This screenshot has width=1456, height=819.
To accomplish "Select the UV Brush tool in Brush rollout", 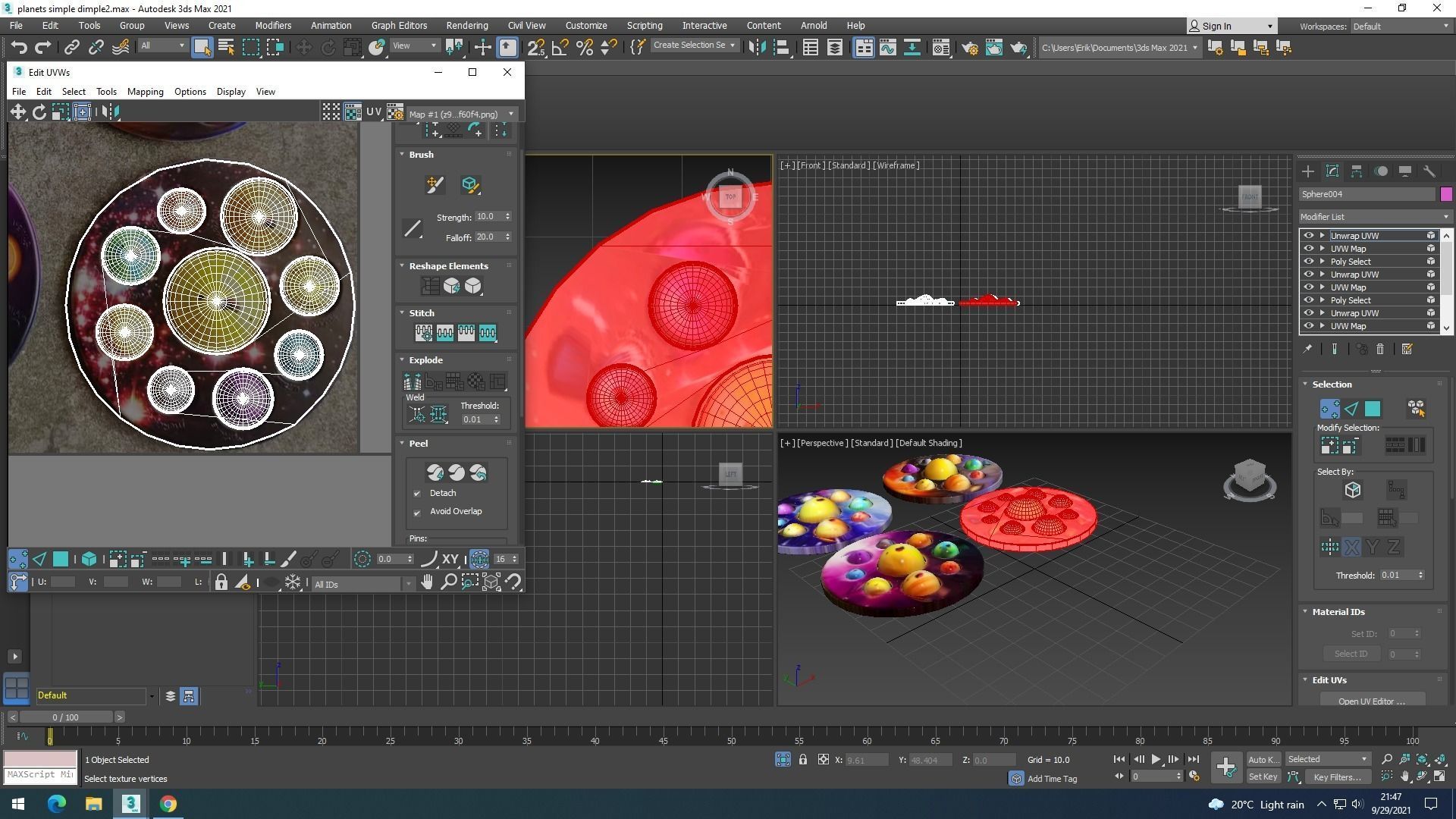I will point(435,184).
